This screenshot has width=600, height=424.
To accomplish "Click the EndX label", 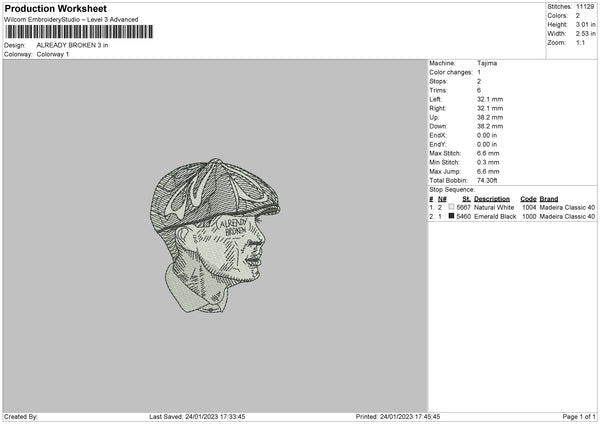I will click(438, 135).
